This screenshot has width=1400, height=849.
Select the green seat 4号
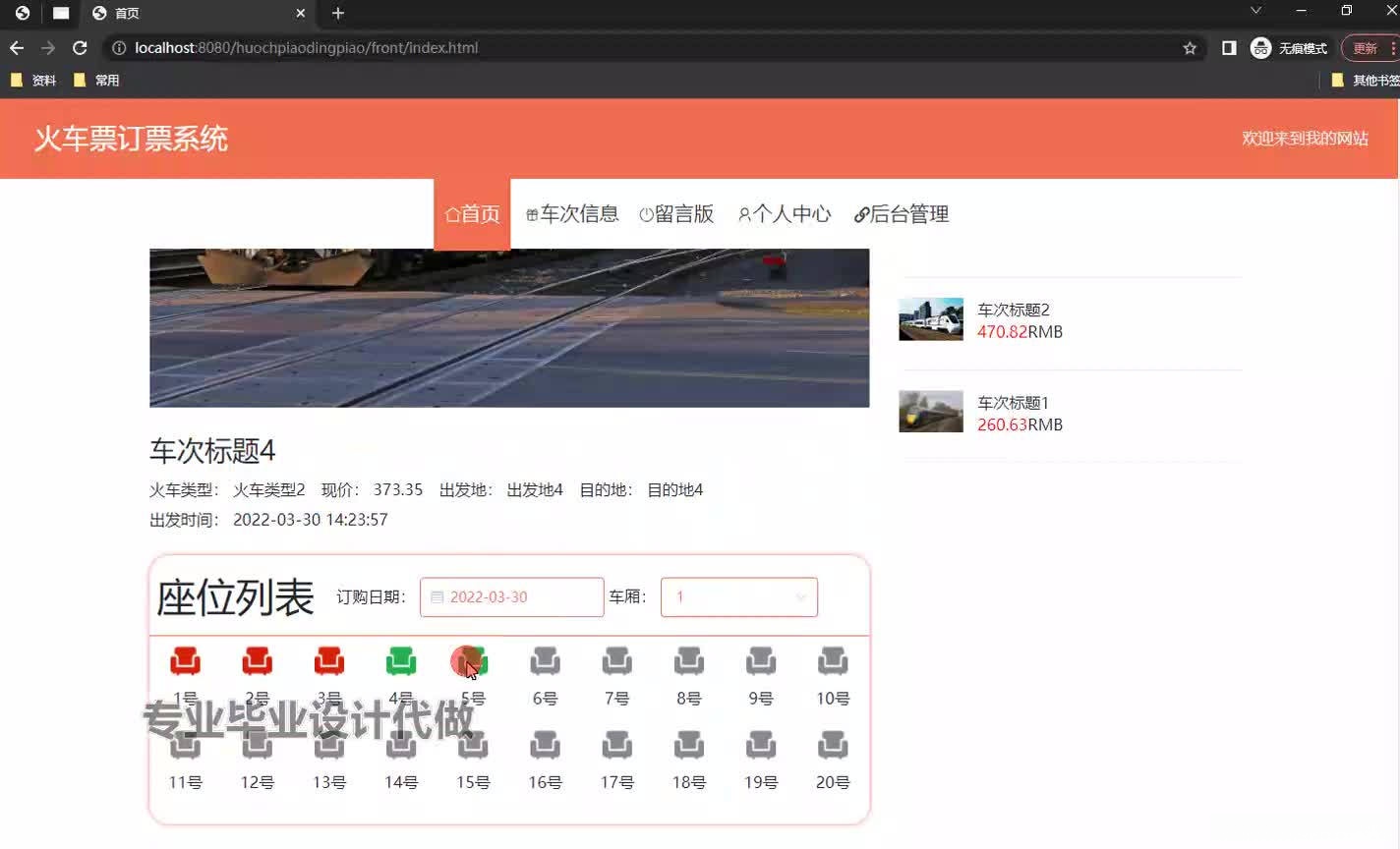point(401,660)
